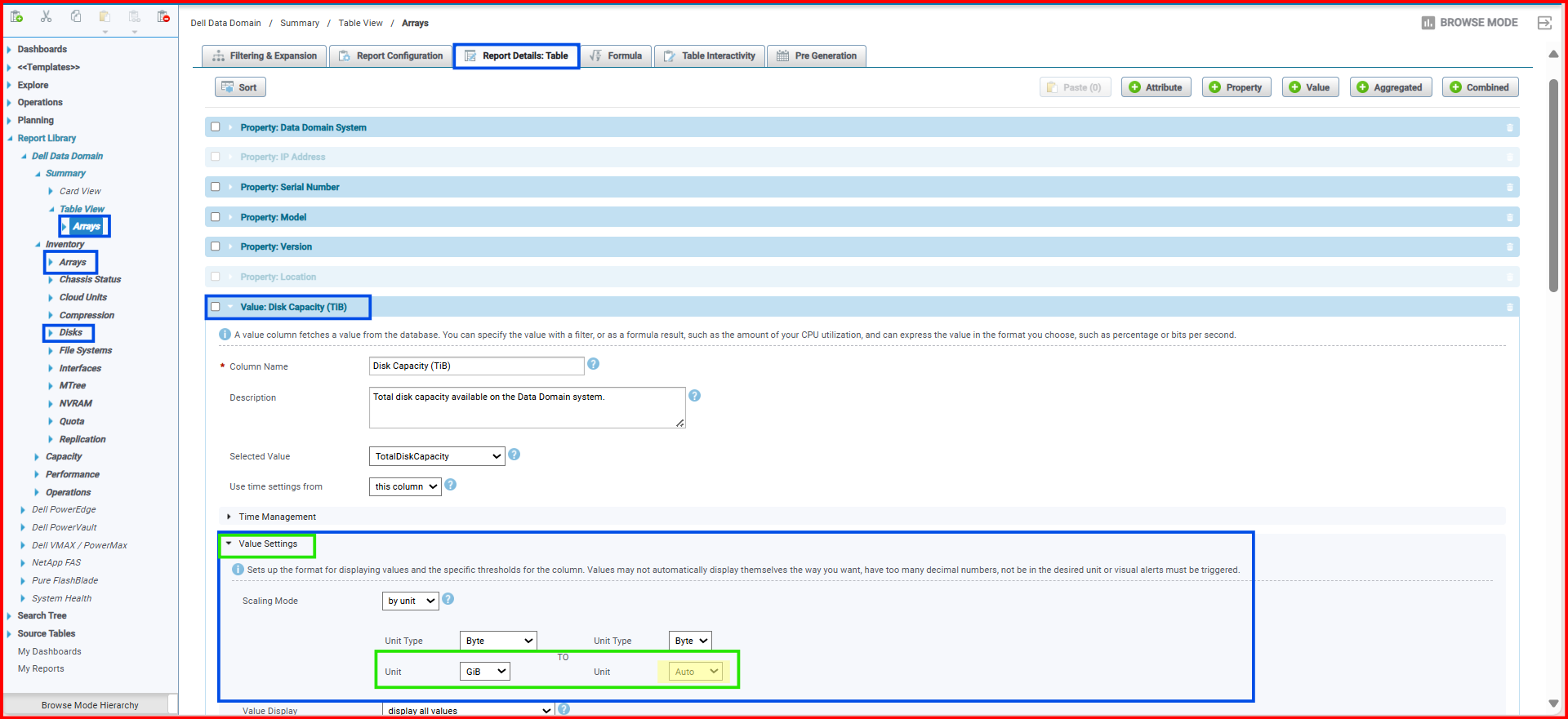Click the vertical scrollbar down arrow
The height and width of the screenshot is (719, 1568).
click(x=1553, y=703)
